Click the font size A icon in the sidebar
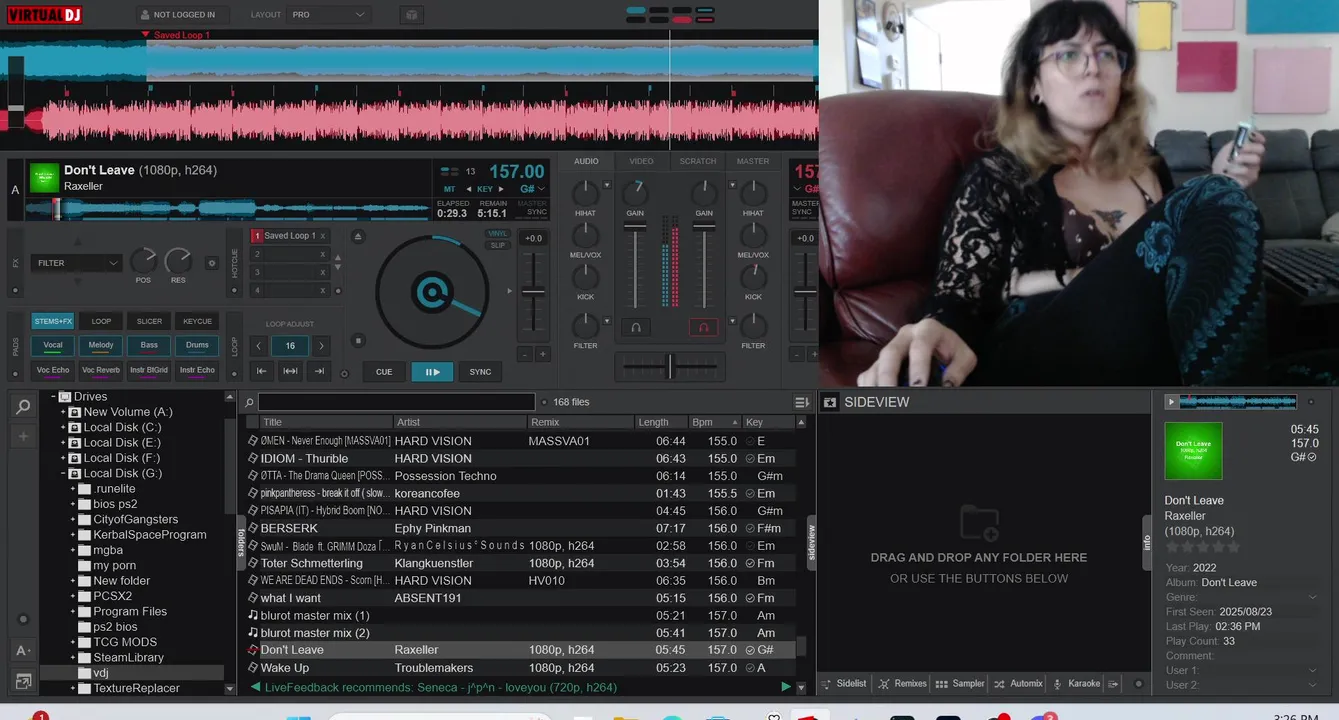 (x=22, y=650)
